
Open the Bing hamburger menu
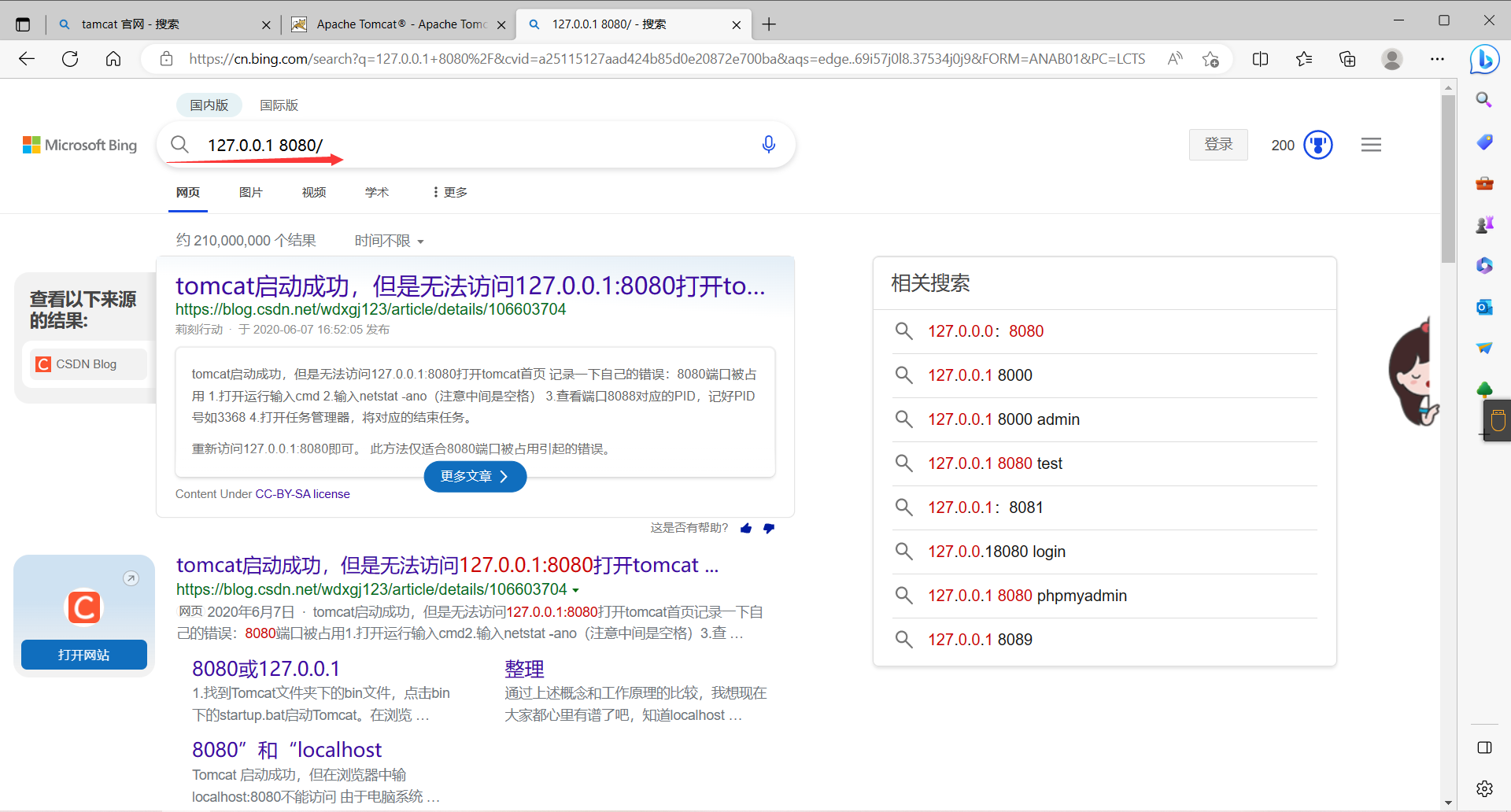click(x=1371, y=145)
